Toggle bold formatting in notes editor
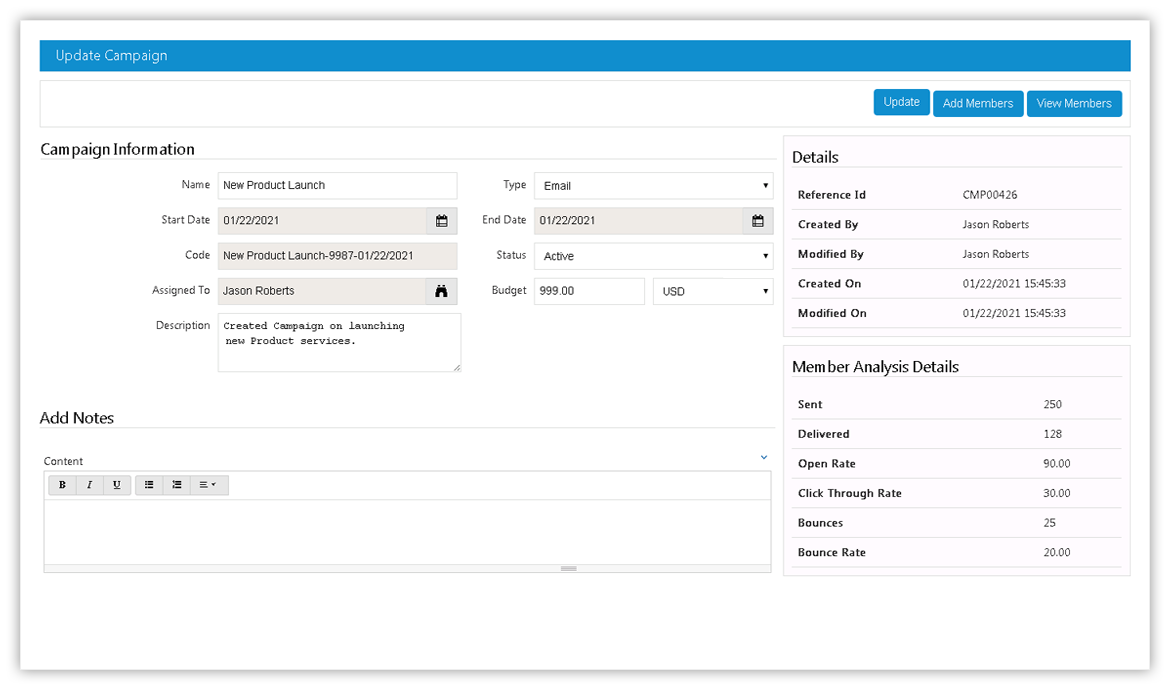 pos(62,485)
